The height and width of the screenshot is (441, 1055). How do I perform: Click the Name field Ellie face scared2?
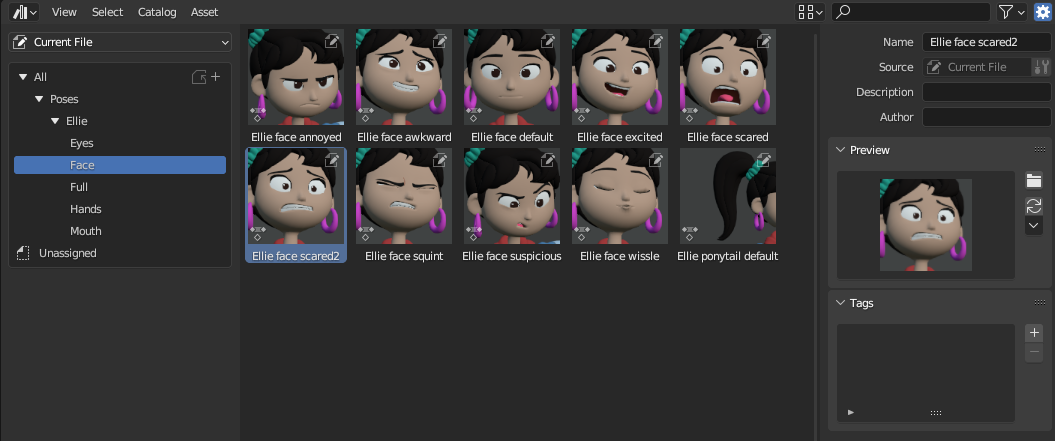click(x=986, y=42)
